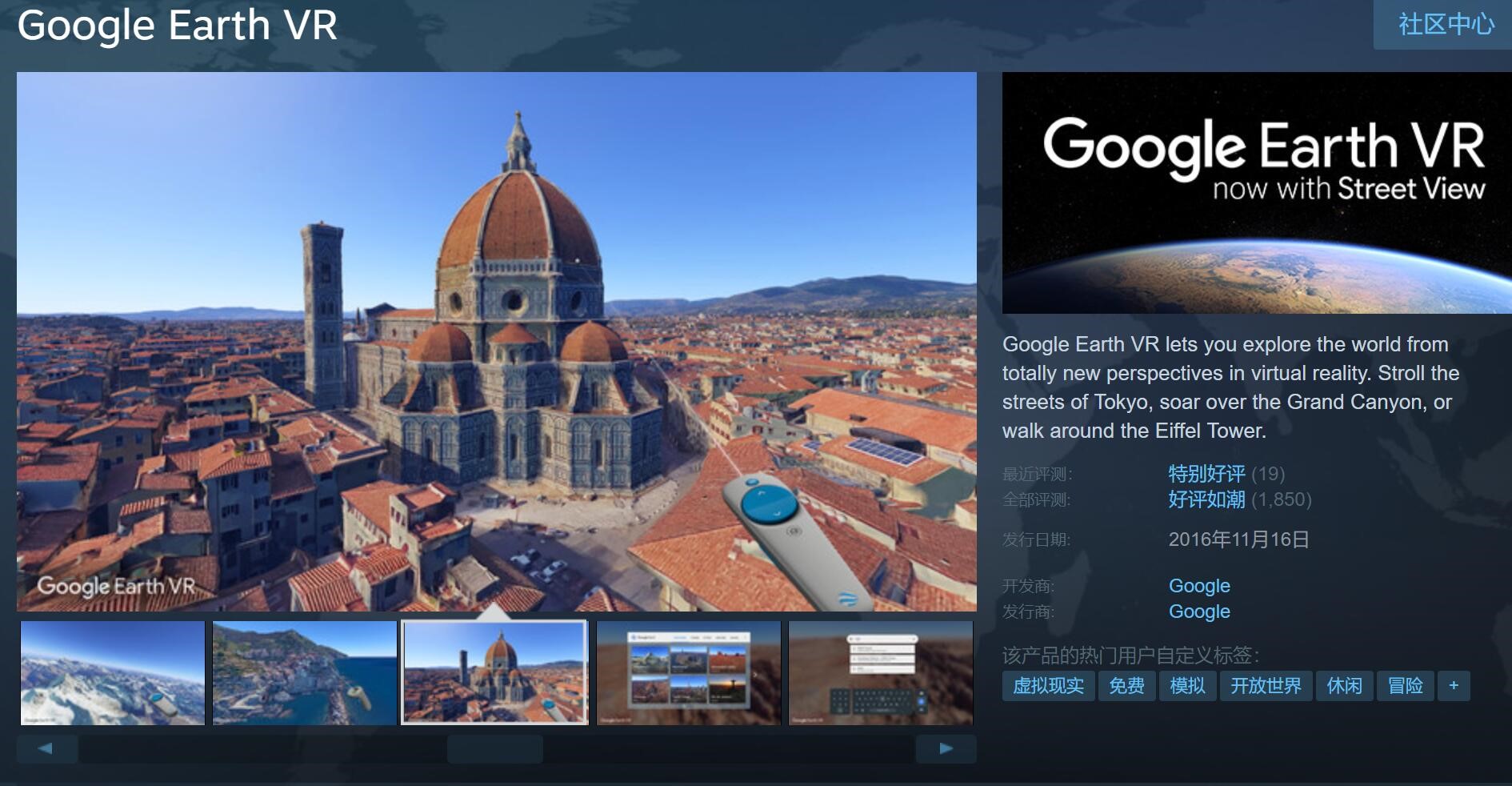Click the 休闲 tag

(1344, 686)
